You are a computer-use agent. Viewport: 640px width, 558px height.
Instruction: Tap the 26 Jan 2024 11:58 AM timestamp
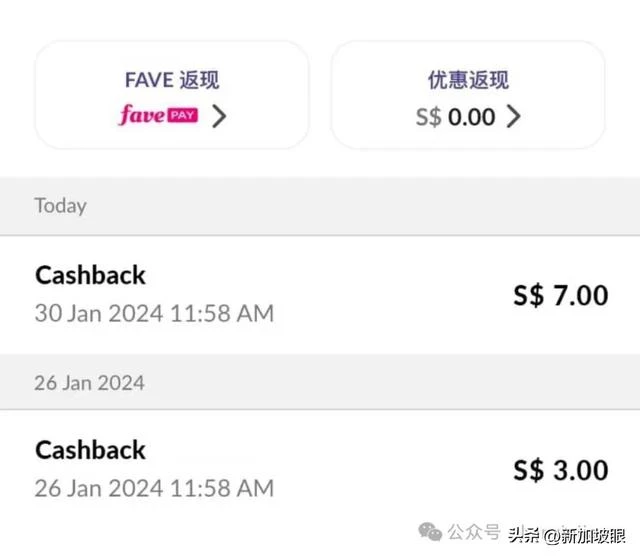154,488
